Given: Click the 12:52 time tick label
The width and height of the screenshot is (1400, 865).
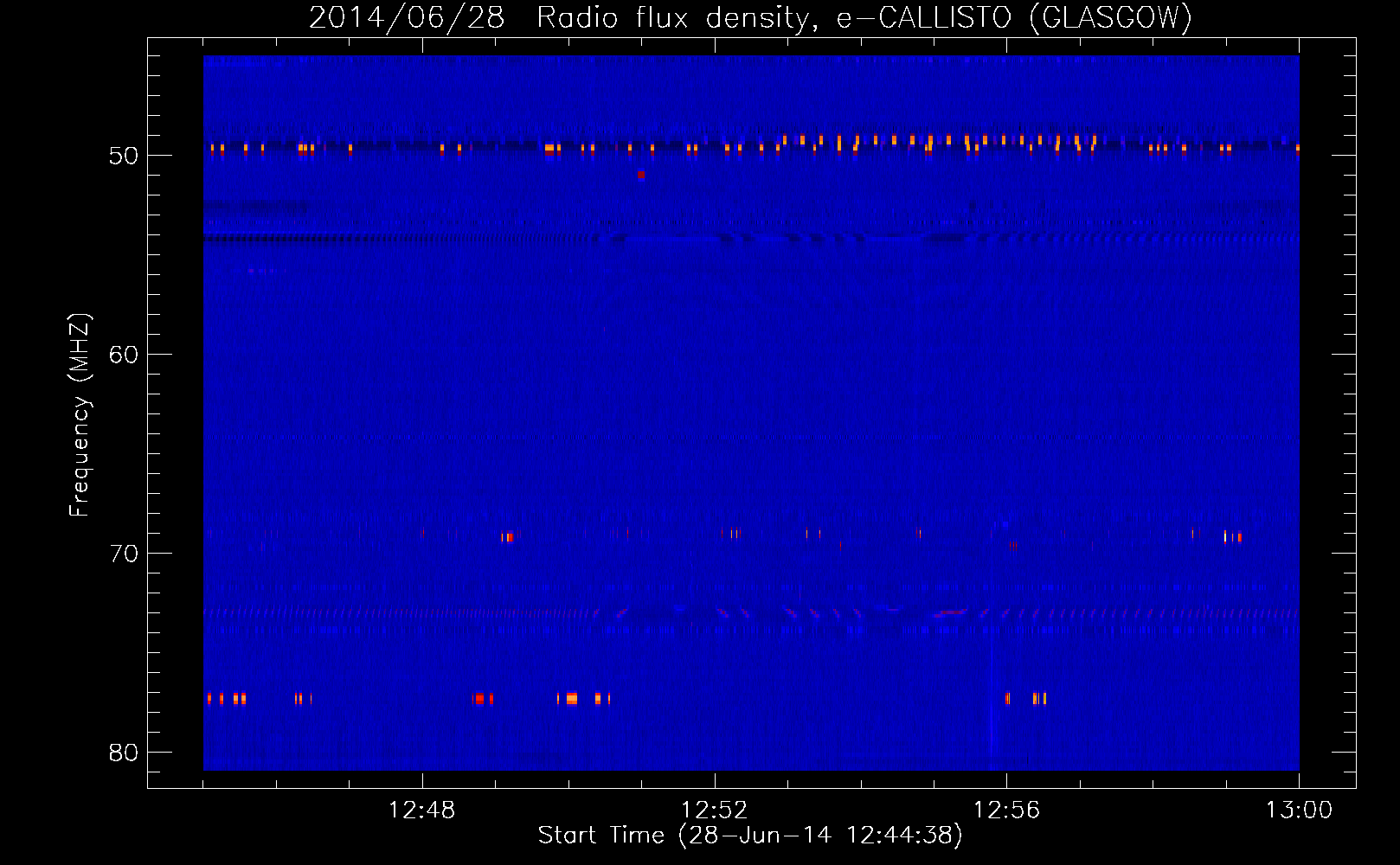Looking at the screenshot, I should click(714, 811).
